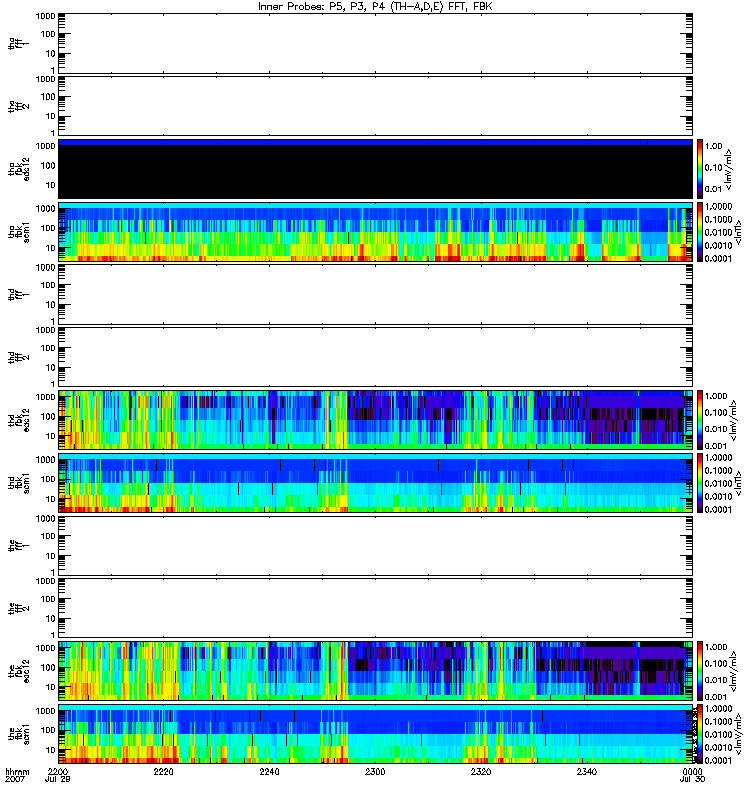The height and width of the screenshot is (800, 750).
Task: Click '0.0001' on the tha fbk scm1 color bar
Action: tap(718, 259)
